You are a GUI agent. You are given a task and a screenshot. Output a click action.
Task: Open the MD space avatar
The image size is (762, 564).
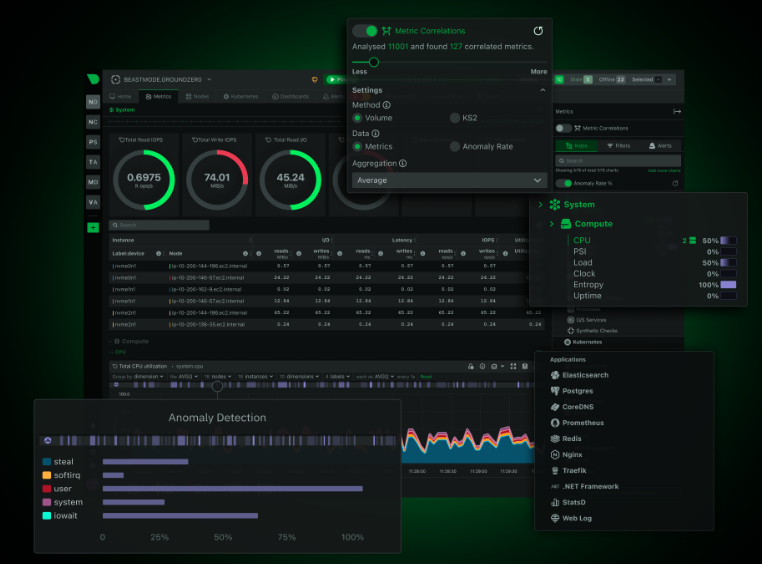93,182
